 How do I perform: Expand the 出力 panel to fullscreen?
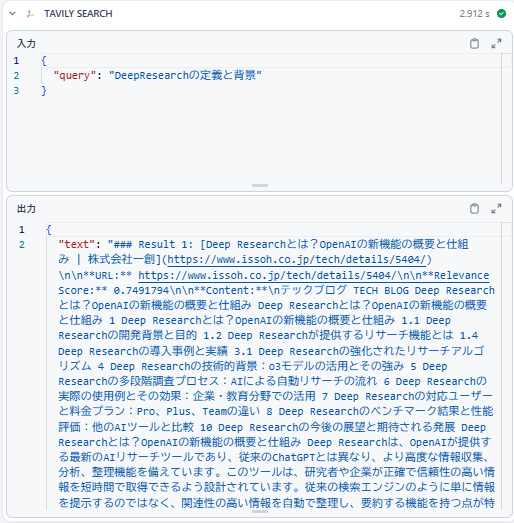click(x=496, y=208)
